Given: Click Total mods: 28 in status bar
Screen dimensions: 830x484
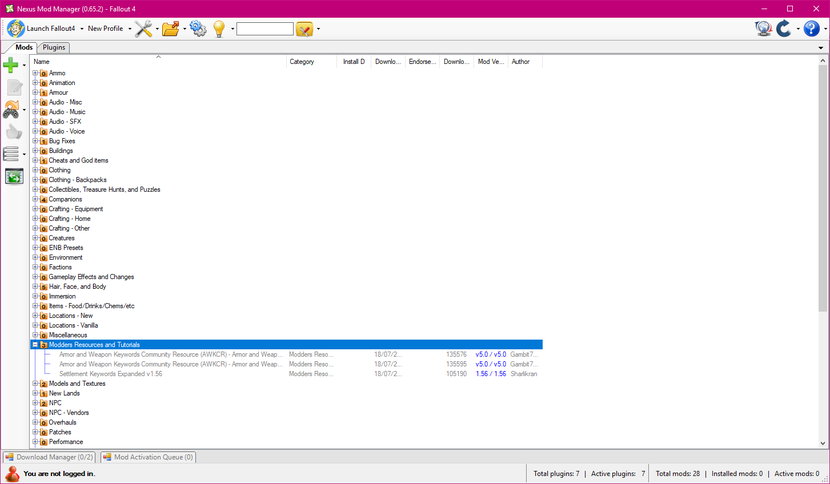Looking at the screenshot, I should tap(678, 473).
